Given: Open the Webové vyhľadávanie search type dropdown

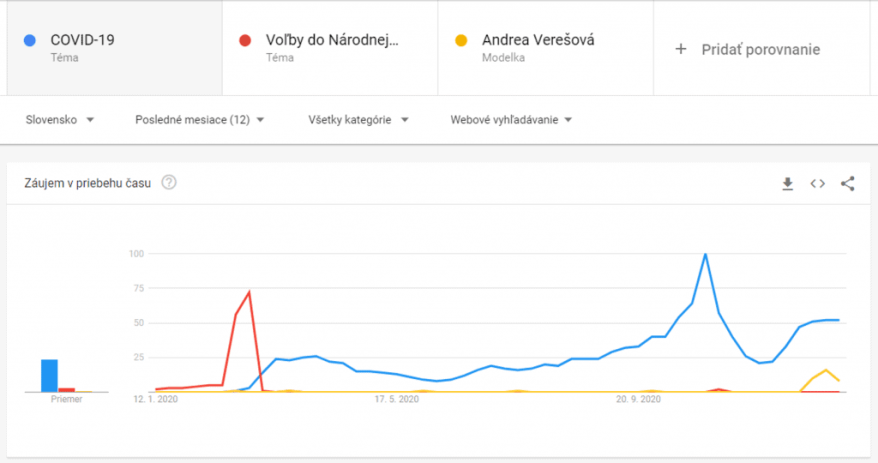Looking at the screenshot, I should [x=511, y=120].
